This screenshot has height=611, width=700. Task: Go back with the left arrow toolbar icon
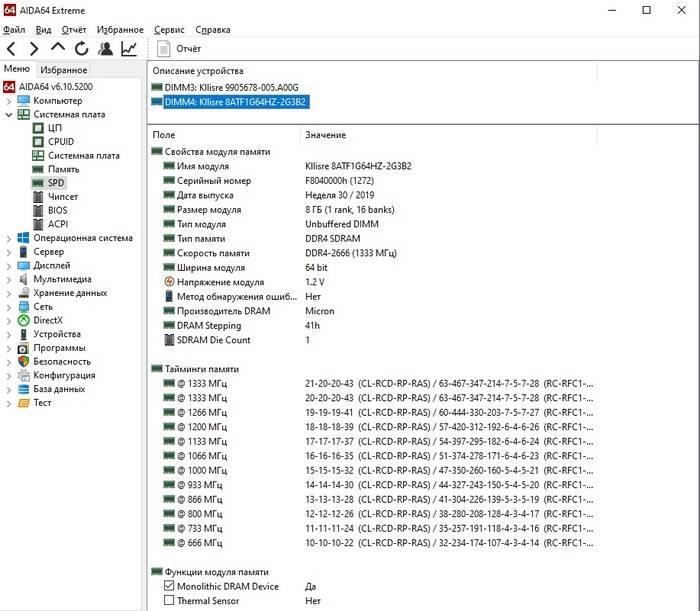(12, 49)
